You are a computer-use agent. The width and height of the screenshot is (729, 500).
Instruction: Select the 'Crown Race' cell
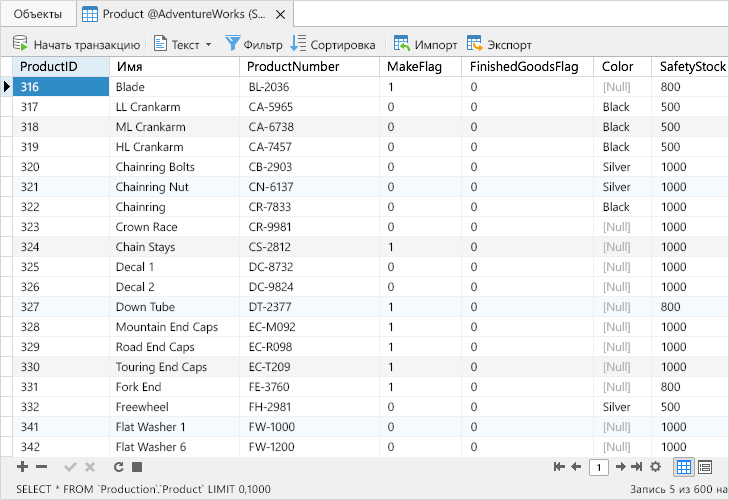(x=174, y=227)
